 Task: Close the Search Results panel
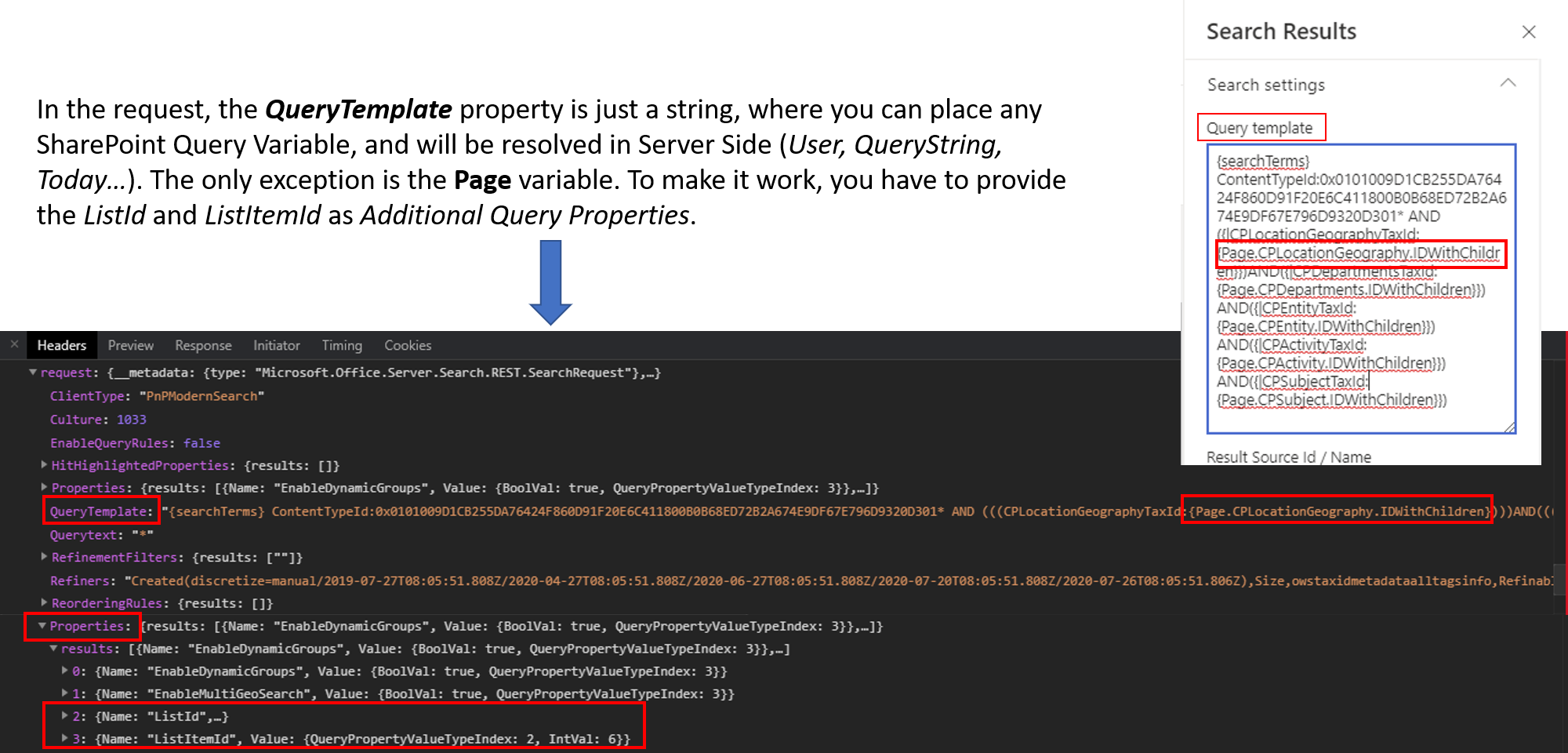(1528, 32)
